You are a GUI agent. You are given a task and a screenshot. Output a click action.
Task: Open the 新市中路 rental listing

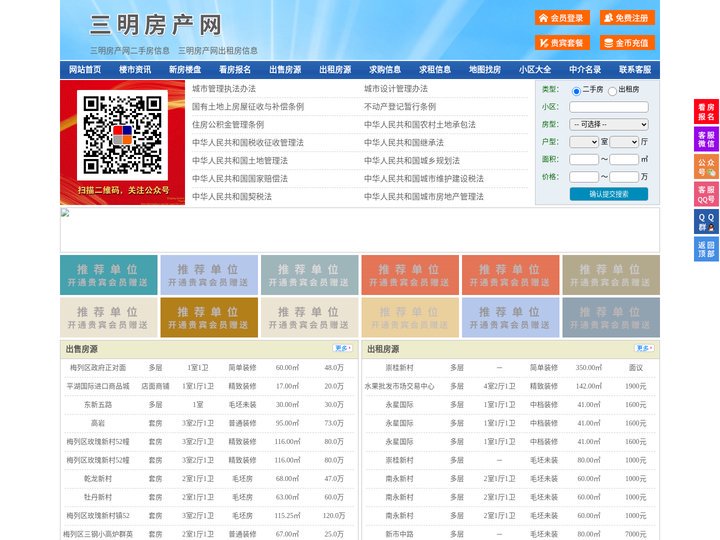click(x=399, y=534)
